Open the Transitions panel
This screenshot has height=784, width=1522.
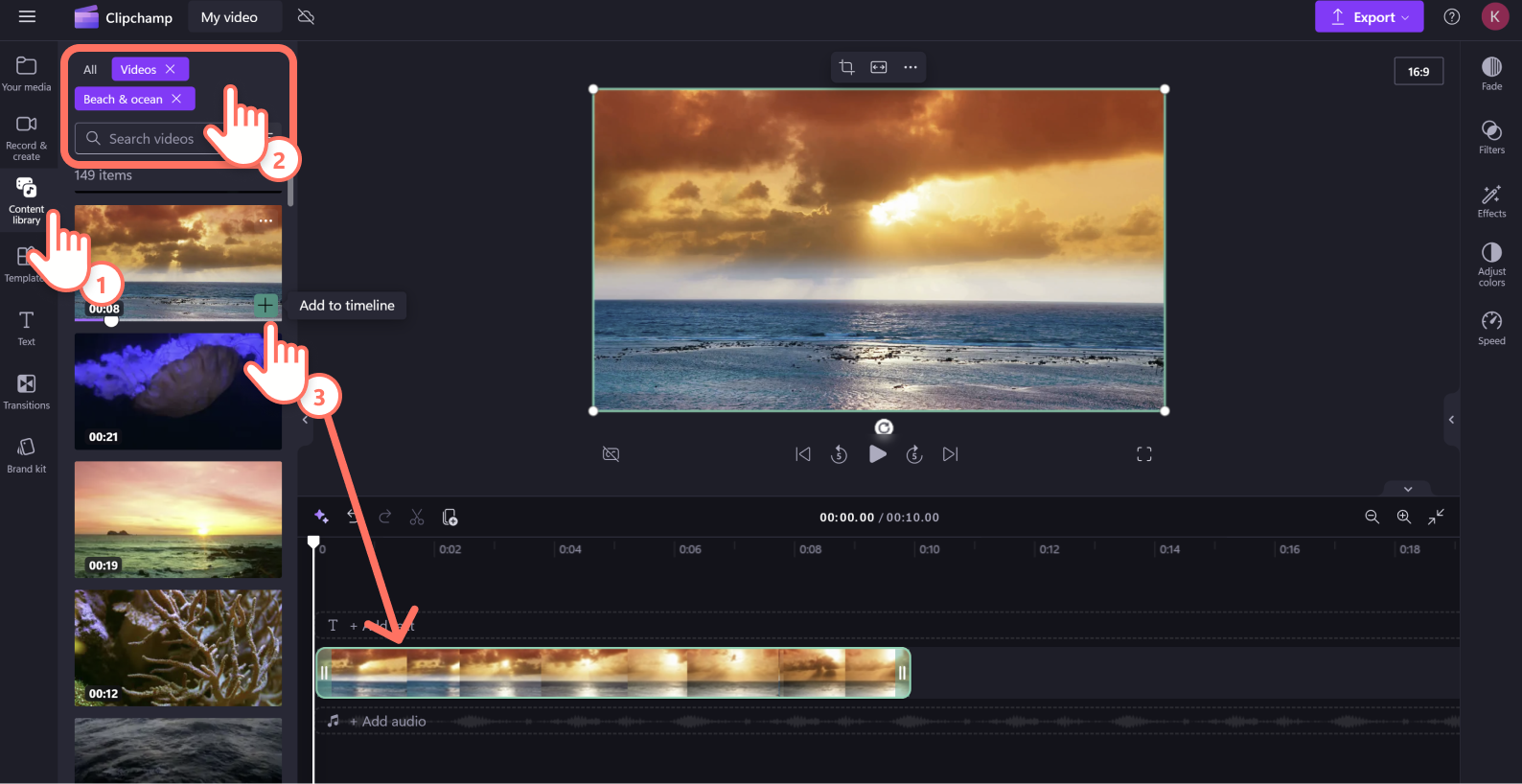(x=27, y=392)
